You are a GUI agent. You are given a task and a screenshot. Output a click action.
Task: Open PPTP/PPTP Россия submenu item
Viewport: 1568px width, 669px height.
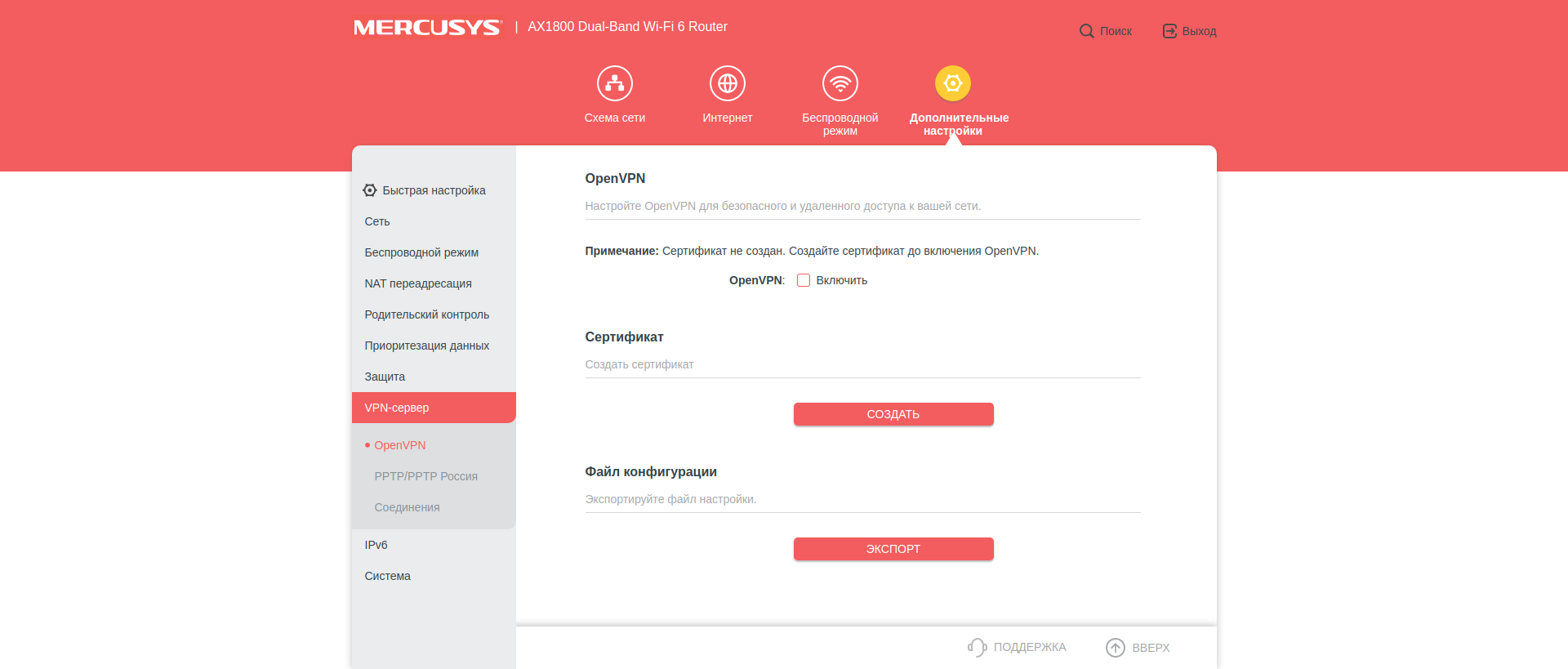click(x=425, y=476)
